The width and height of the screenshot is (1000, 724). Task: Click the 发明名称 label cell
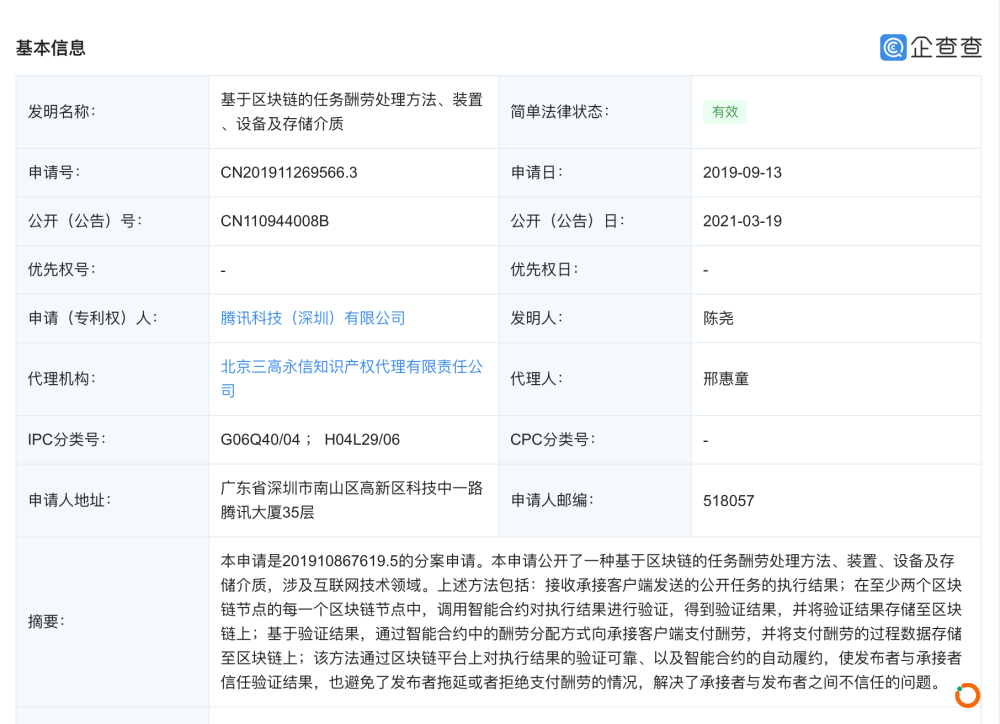113,112
